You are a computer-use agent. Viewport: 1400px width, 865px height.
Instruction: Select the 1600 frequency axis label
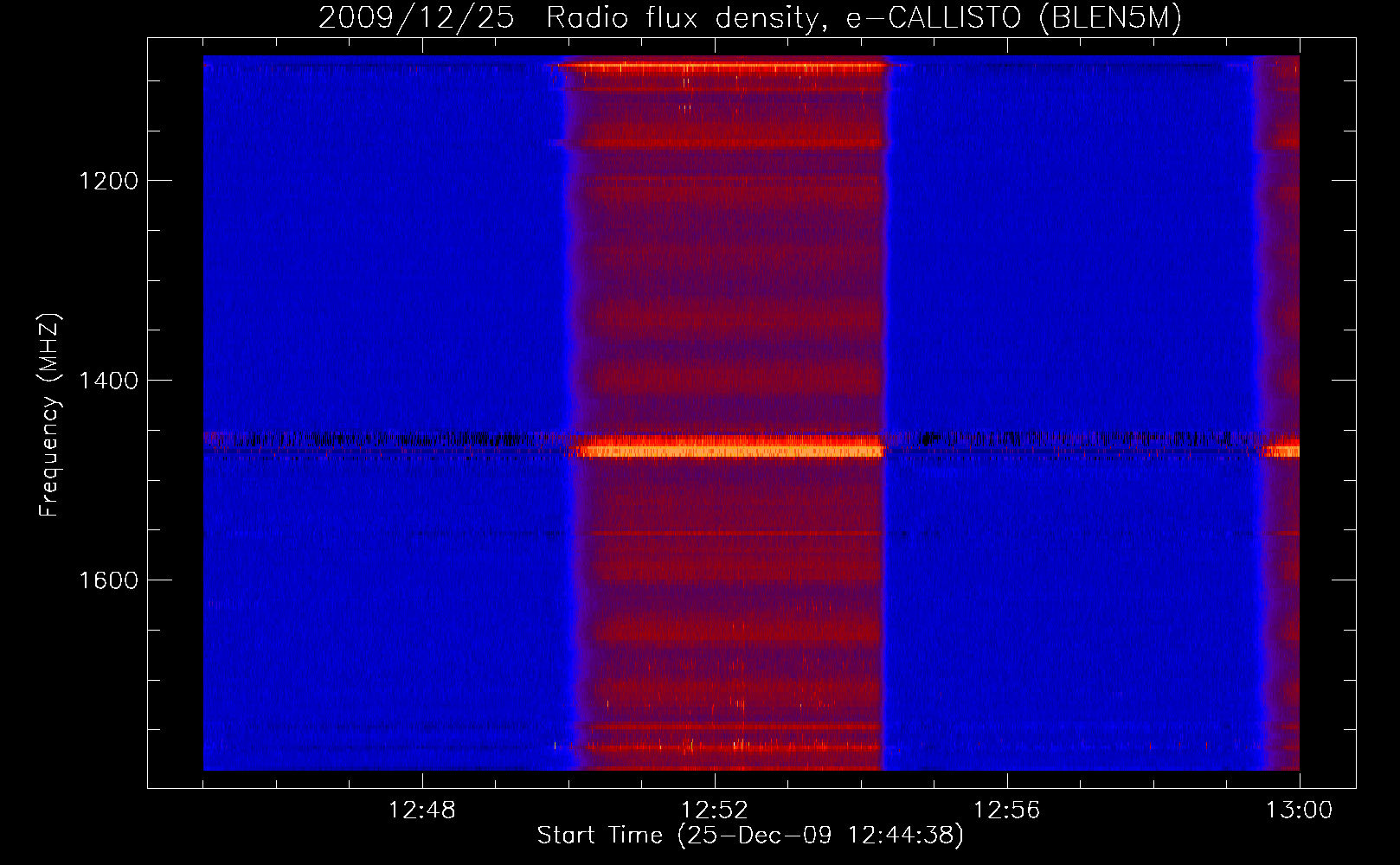point(108,580)
